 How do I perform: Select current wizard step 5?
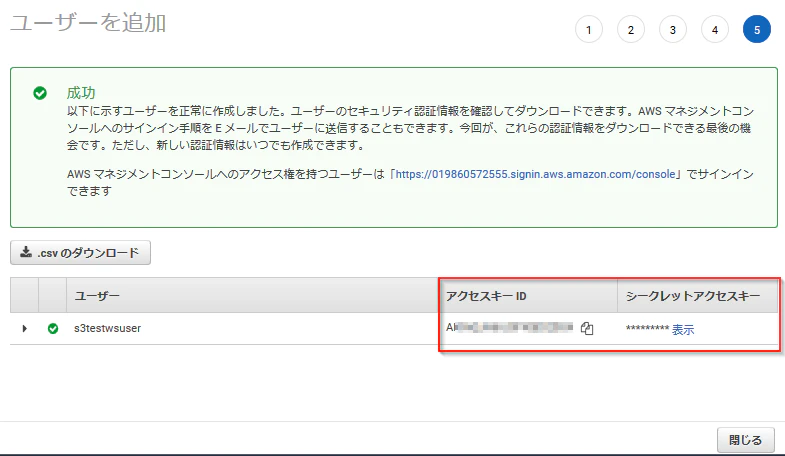pyautogui.click(x=757, y=30)
